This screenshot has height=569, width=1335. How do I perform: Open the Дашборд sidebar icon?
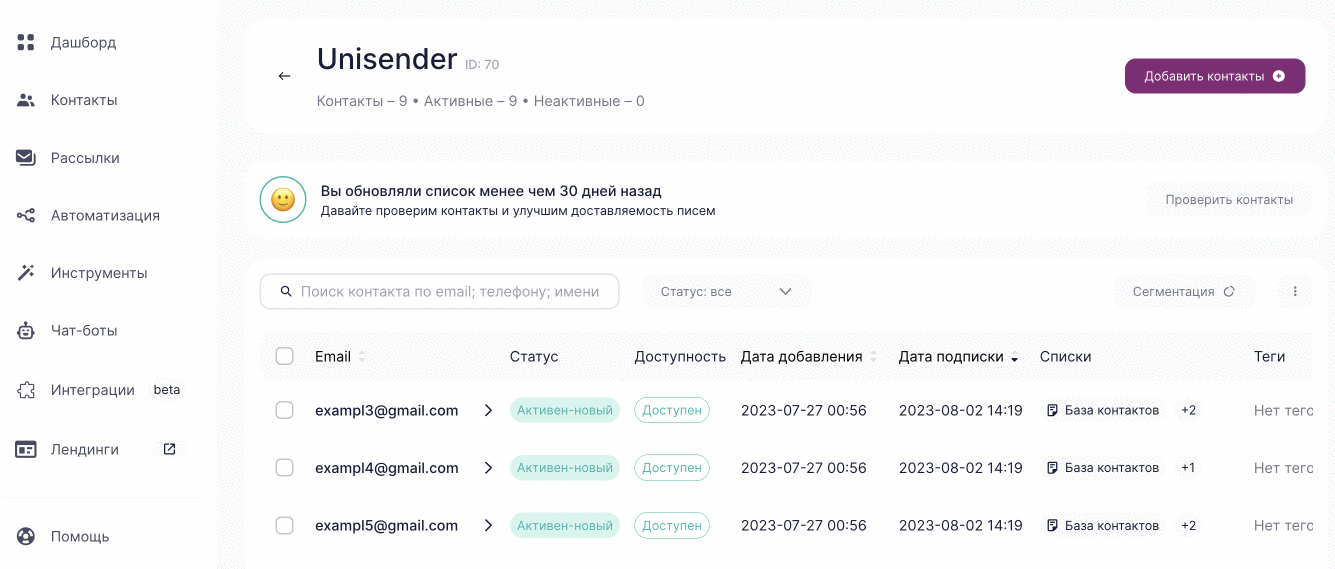(26, 42)
